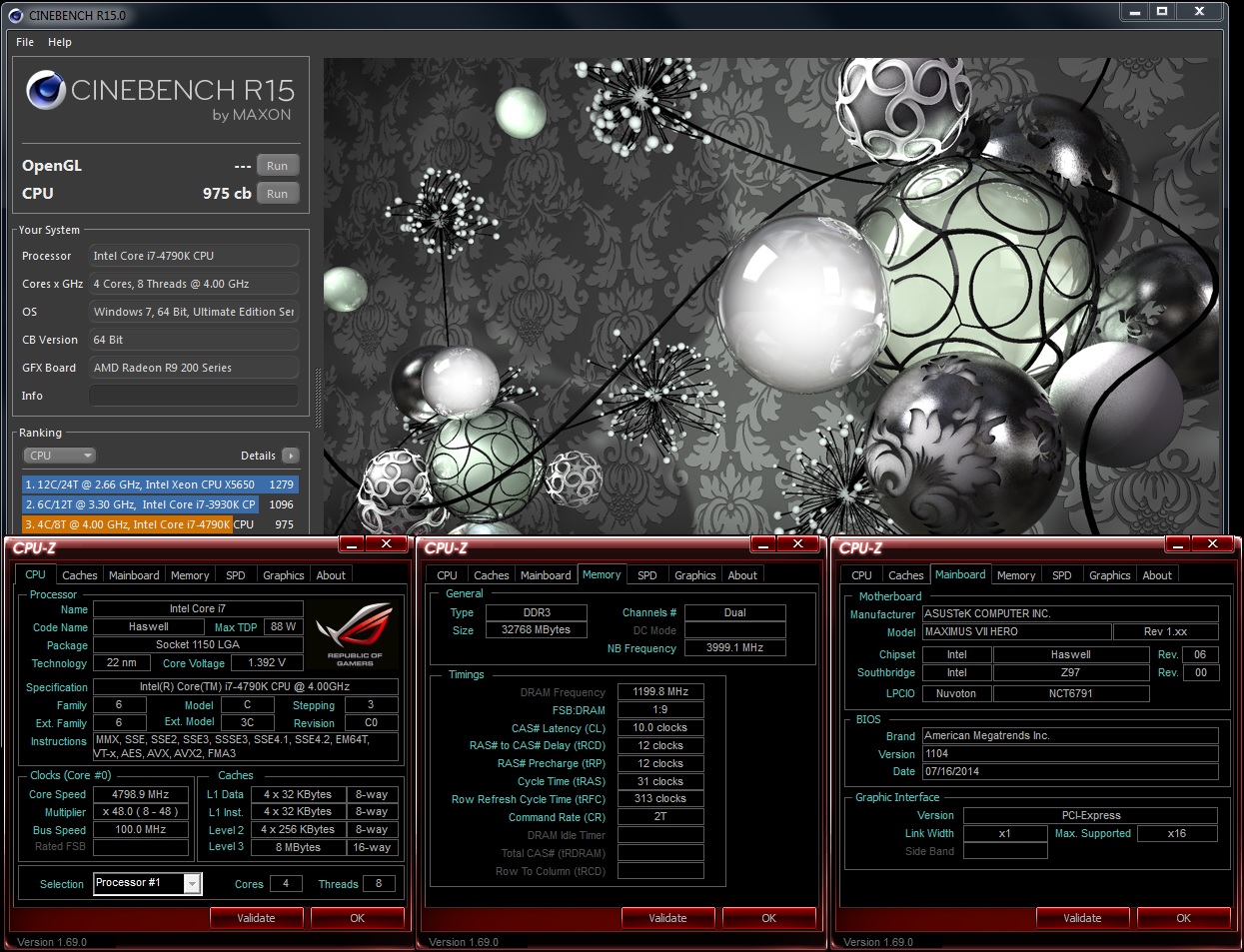Click the memory size 32768 MBytes value
The width and height of the screenshot is (1244, 952).
point(537,630)
